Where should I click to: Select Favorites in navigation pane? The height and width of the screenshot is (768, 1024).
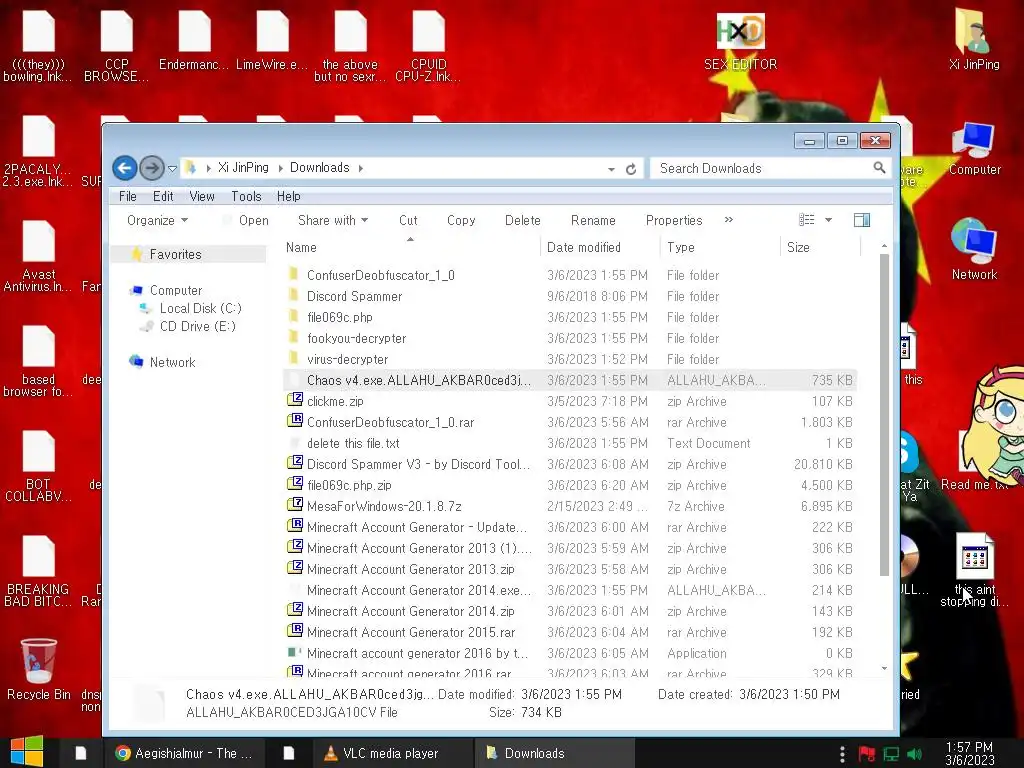[x=175, y=254]
